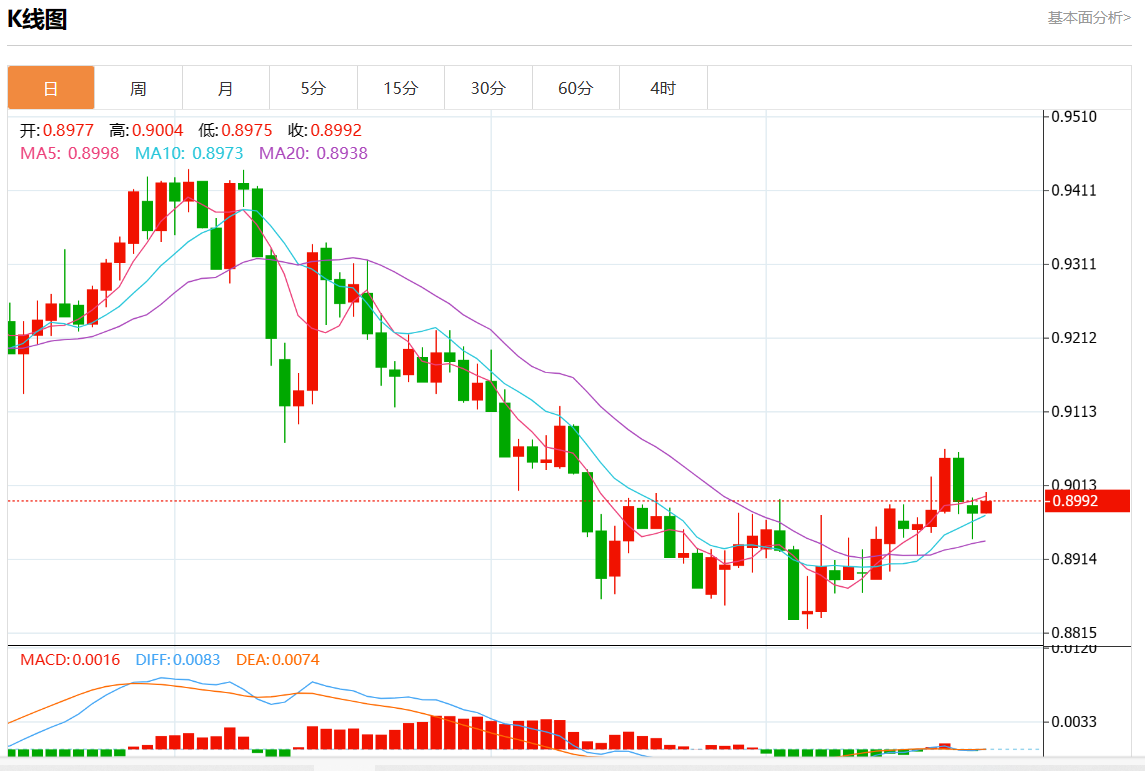This screenshot has width=1145, height=771.
Task: Click the 高:0.9004 high price value
Action: pyautogui.click(x=146, y=130)
